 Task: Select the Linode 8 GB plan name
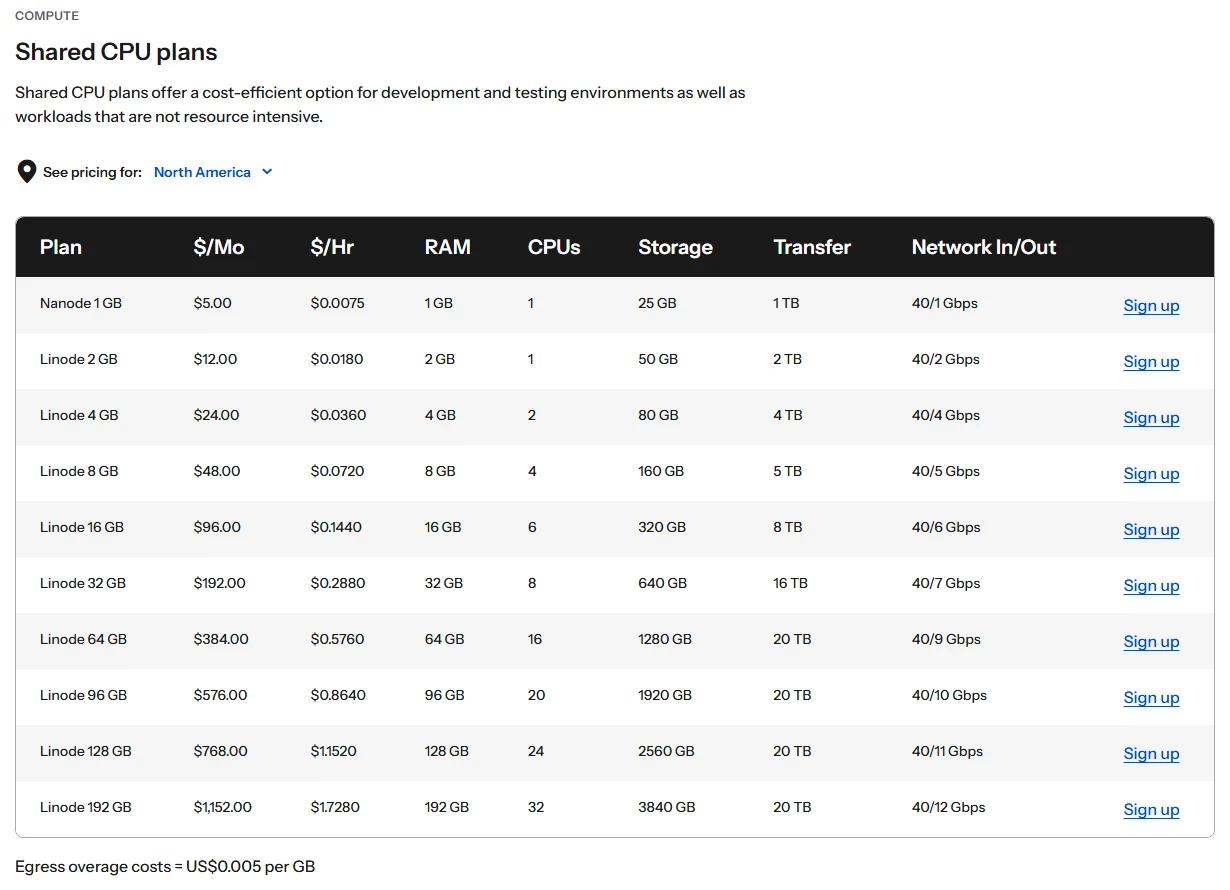click(x=79, y=471)
